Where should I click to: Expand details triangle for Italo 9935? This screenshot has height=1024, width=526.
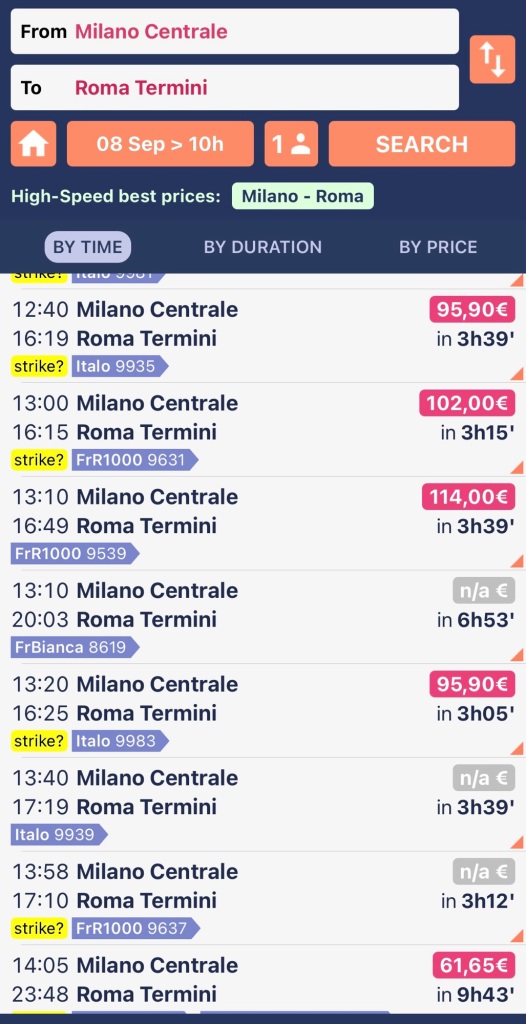pos(517,374)
